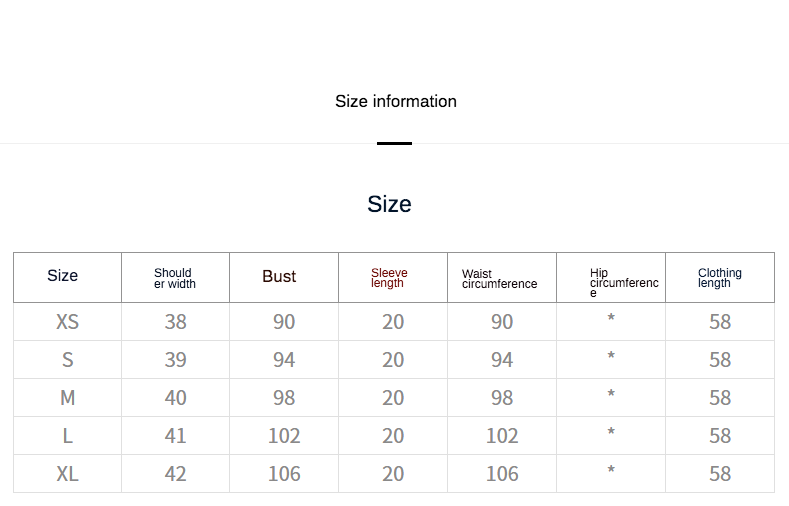
Task: Select the L size row label
Action: (67, 436)
